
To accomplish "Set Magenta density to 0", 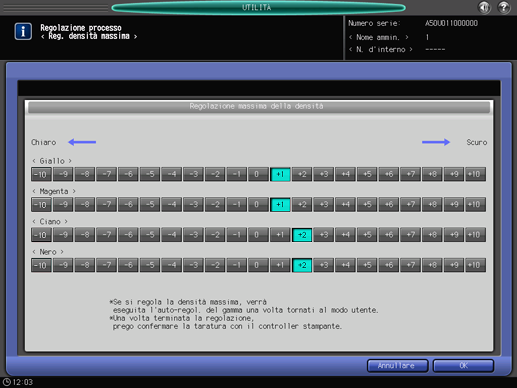I will (258, 205).
